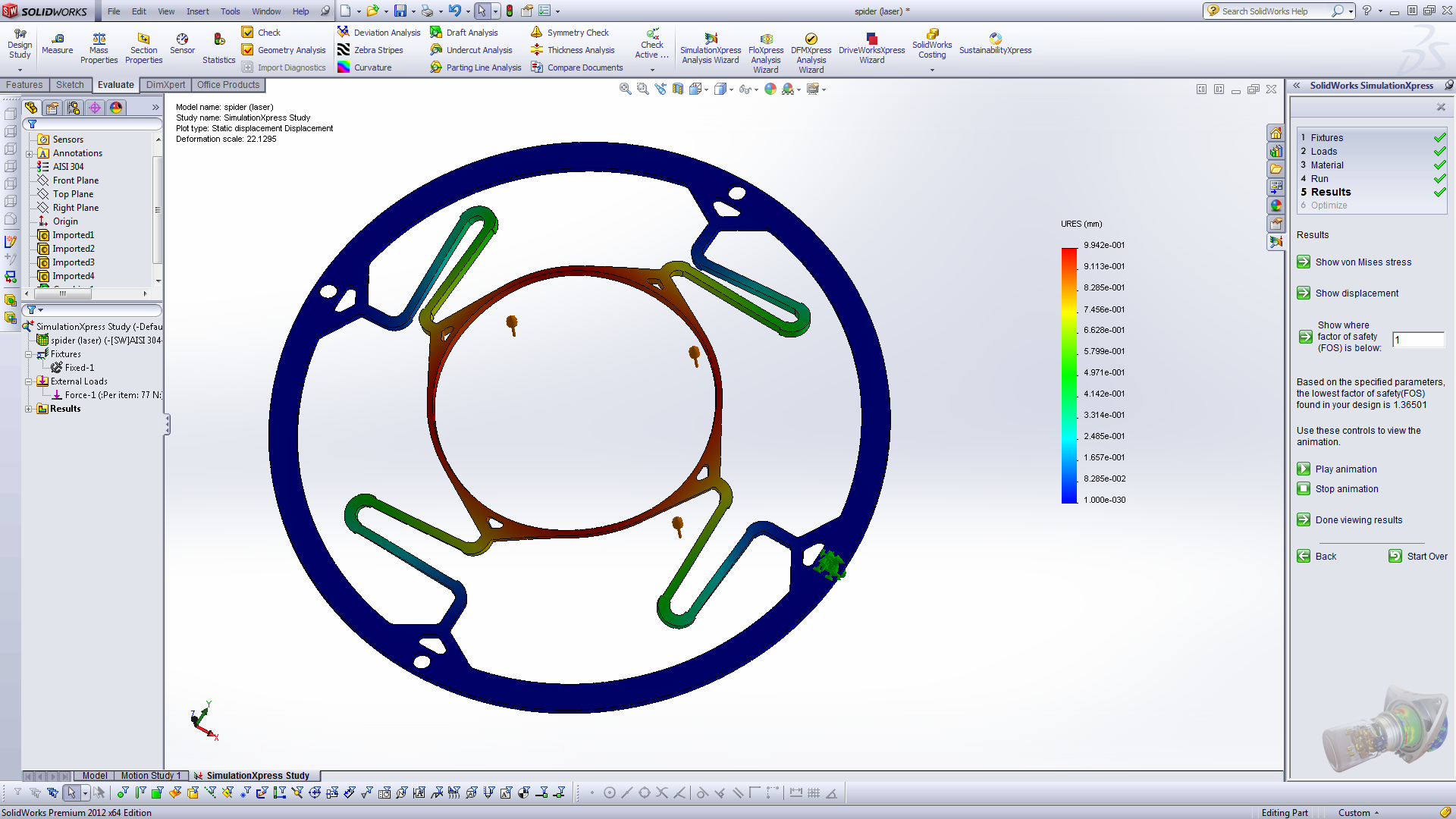Click the URES color legend bar
1456x819 pixels.
click(1069, 375)
